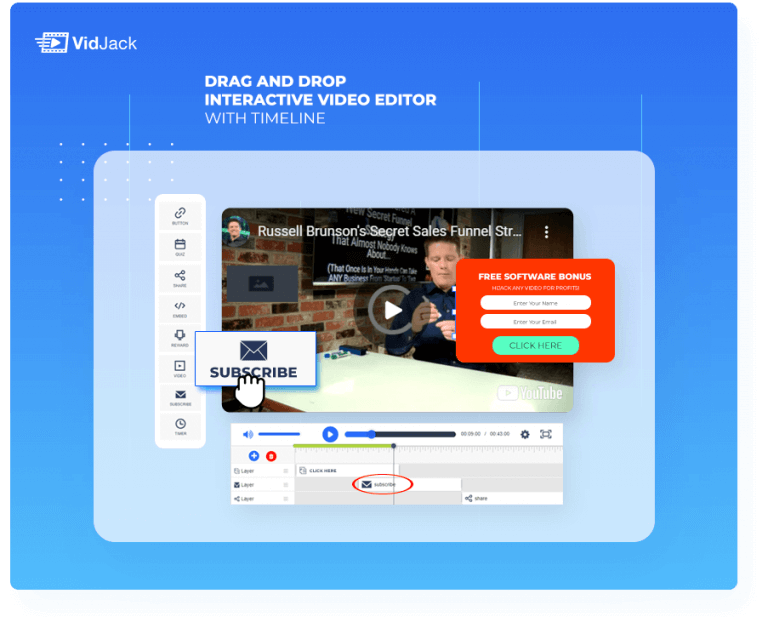768x628 pixels.
Task: Select the image placeholder on the video
Action: pyautogui.click(x=262, y=284)
